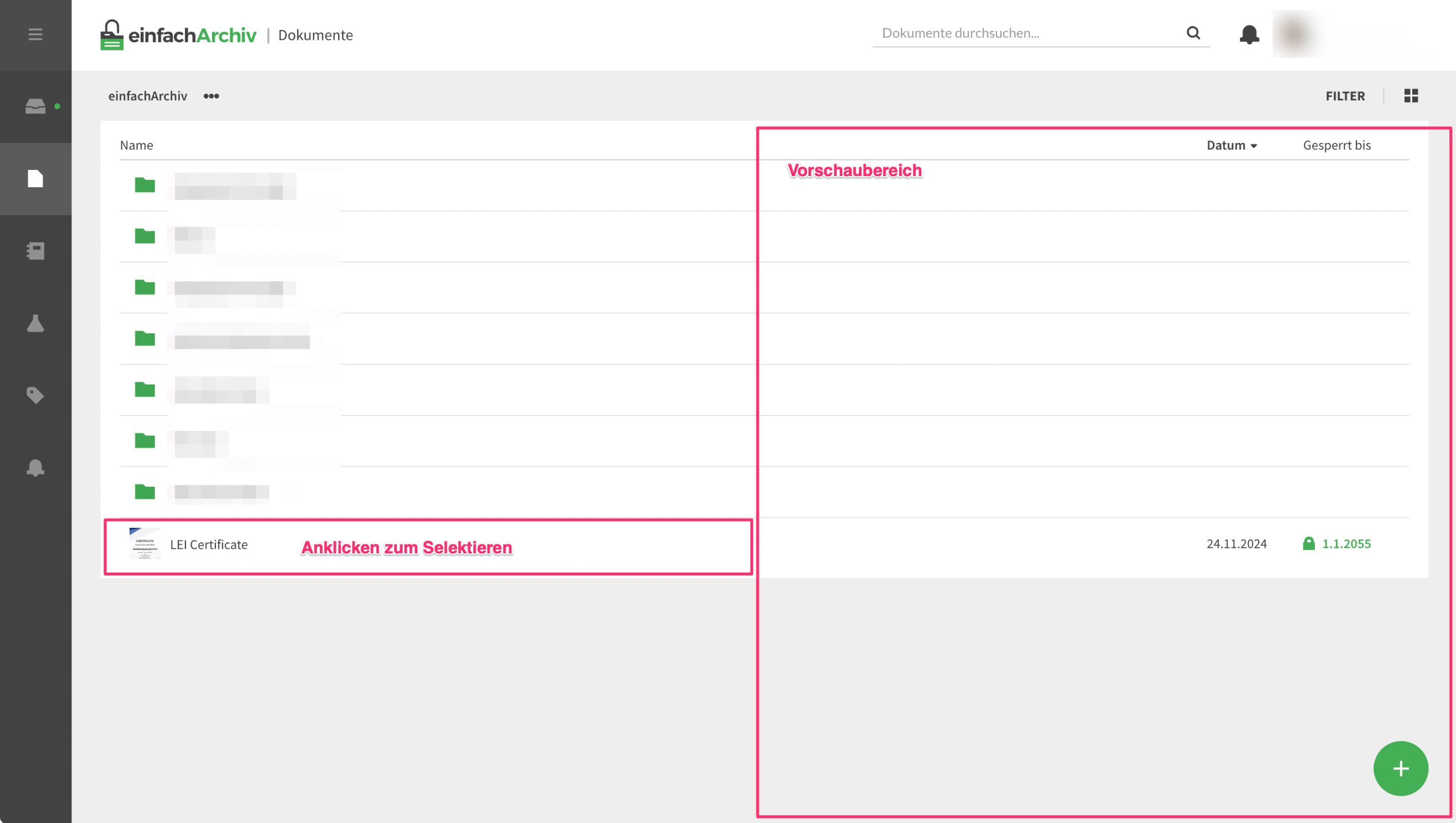Sort by the Datum column
Screen dimensions: 1456x823
tap(1232, 145)
